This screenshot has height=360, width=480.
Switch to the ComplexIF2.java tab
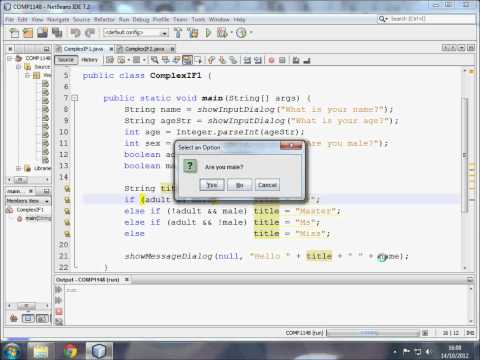coord(145,49)
